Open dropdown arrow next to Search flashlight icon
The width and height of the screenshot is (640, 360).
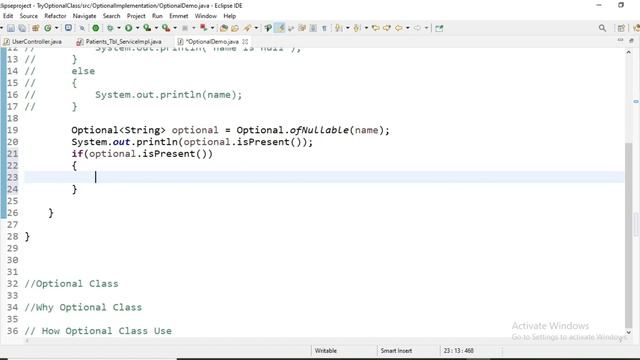pyautogui.click(x=256, y=28)
